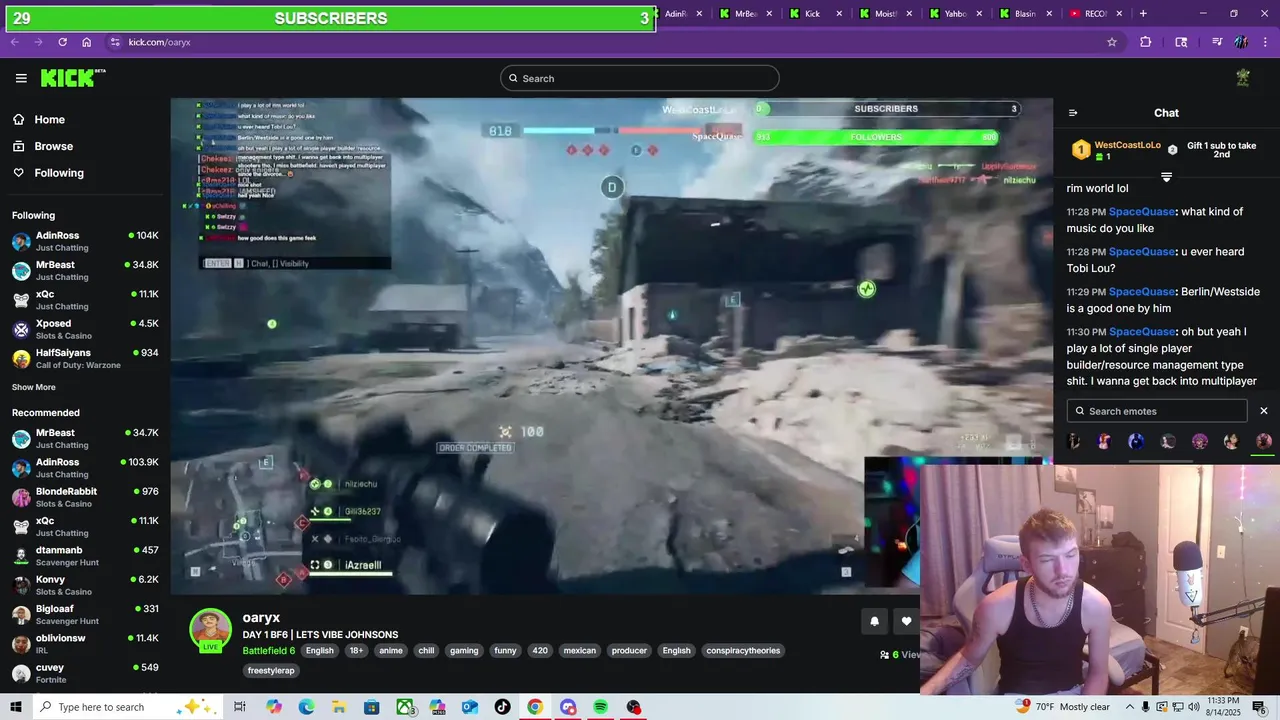Click the heart follow button

(906, 621)
